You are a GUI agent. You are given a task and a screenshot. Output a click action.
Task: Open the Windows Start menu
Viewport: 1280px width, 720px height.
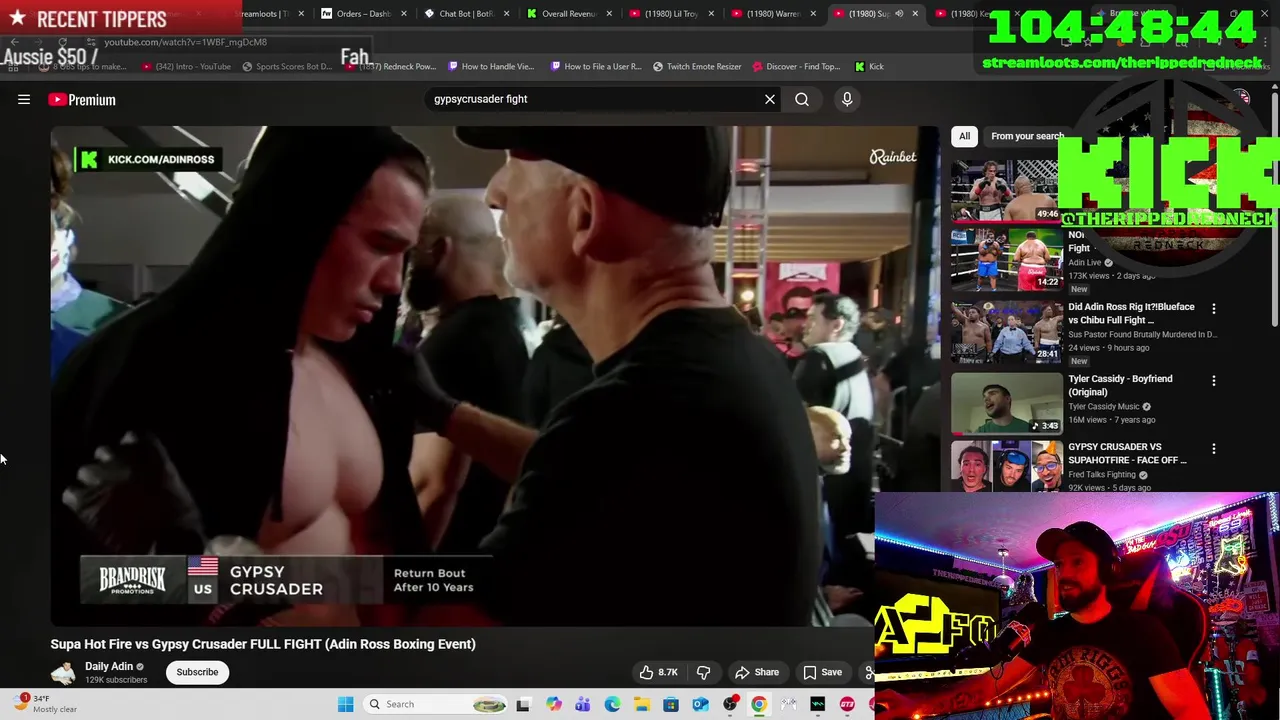(345, 704)
